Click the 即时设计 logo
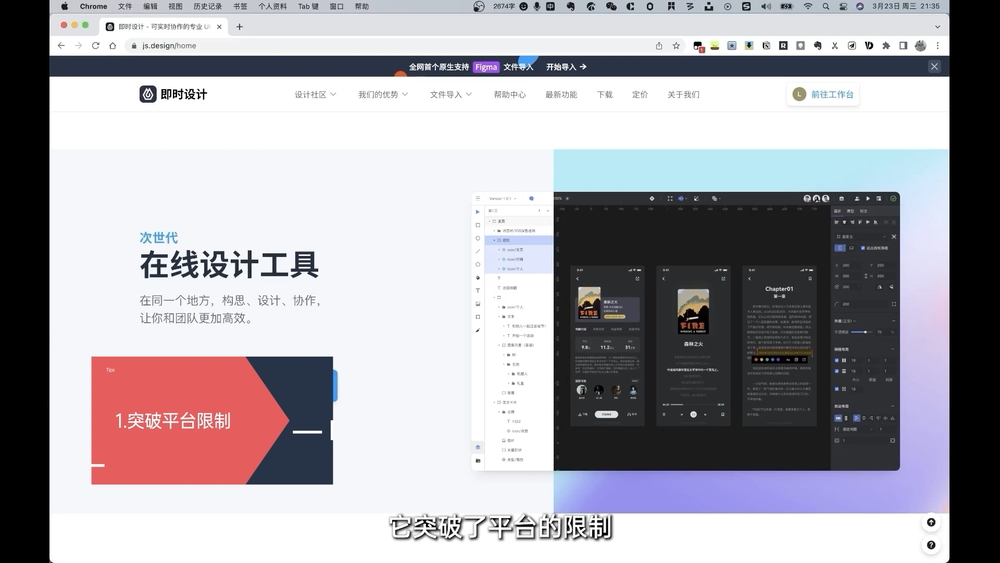This screenshot has width=1000, height=563. [173, 94]
